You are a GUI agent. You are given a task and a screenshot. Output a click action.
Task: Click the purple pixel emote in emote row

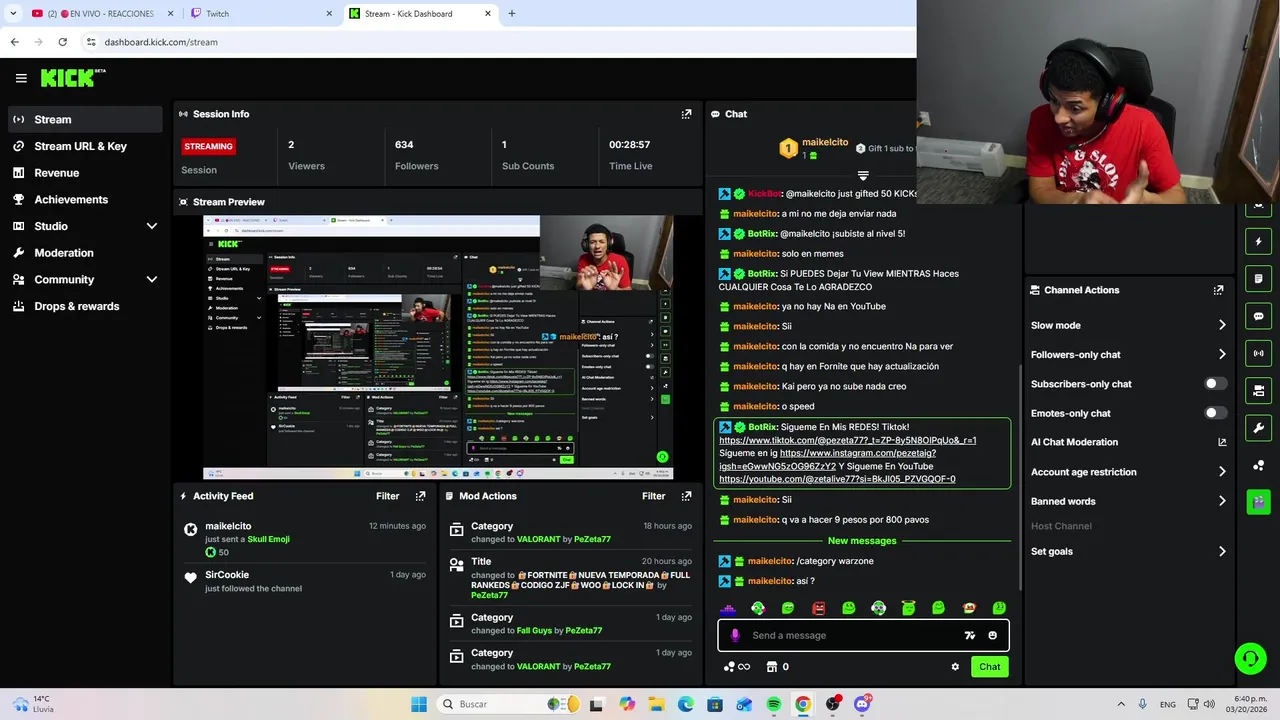(728, 608)
